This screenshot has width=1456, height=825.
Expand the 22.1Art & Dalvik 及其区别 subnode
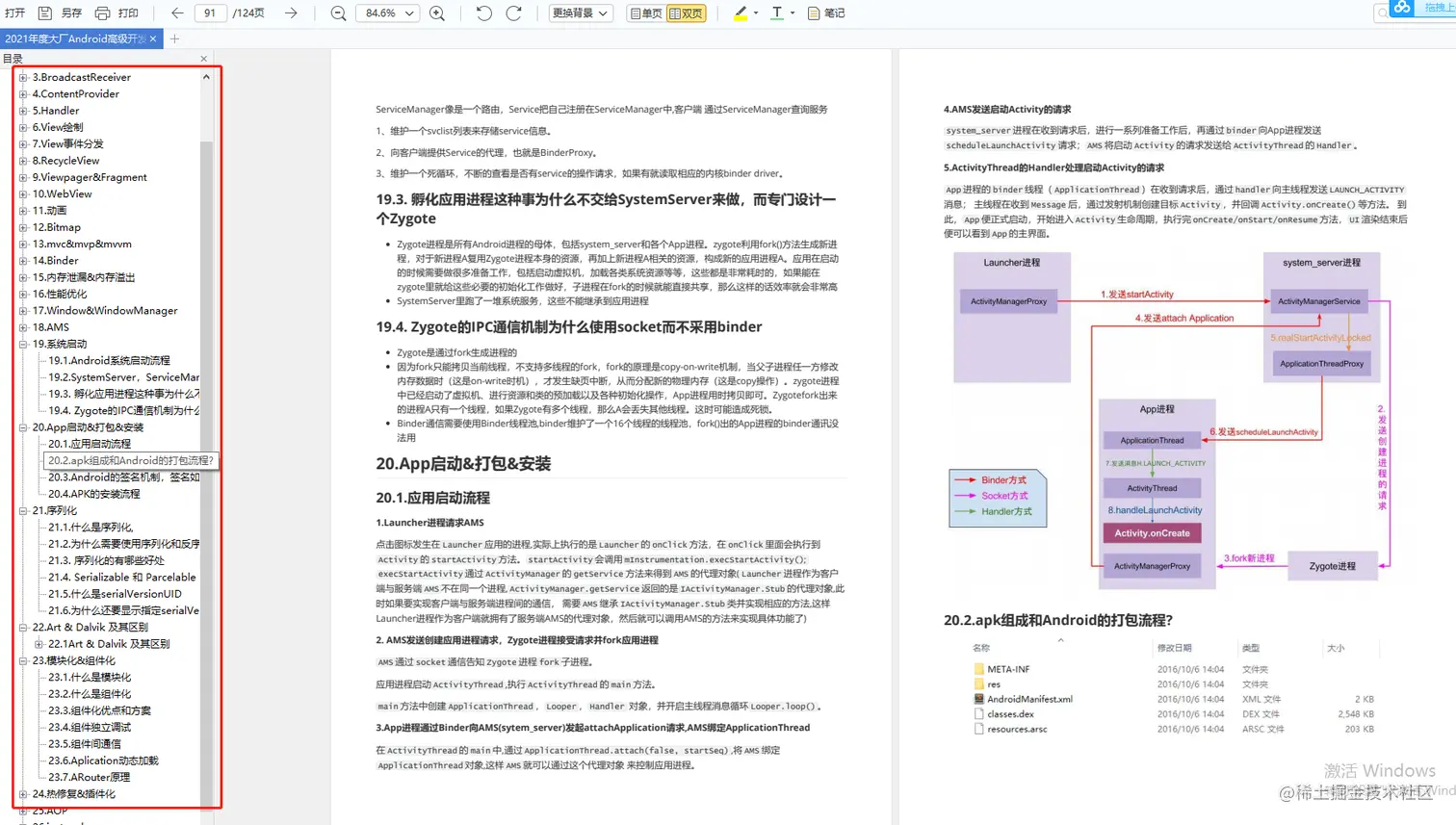coord(39,644)
